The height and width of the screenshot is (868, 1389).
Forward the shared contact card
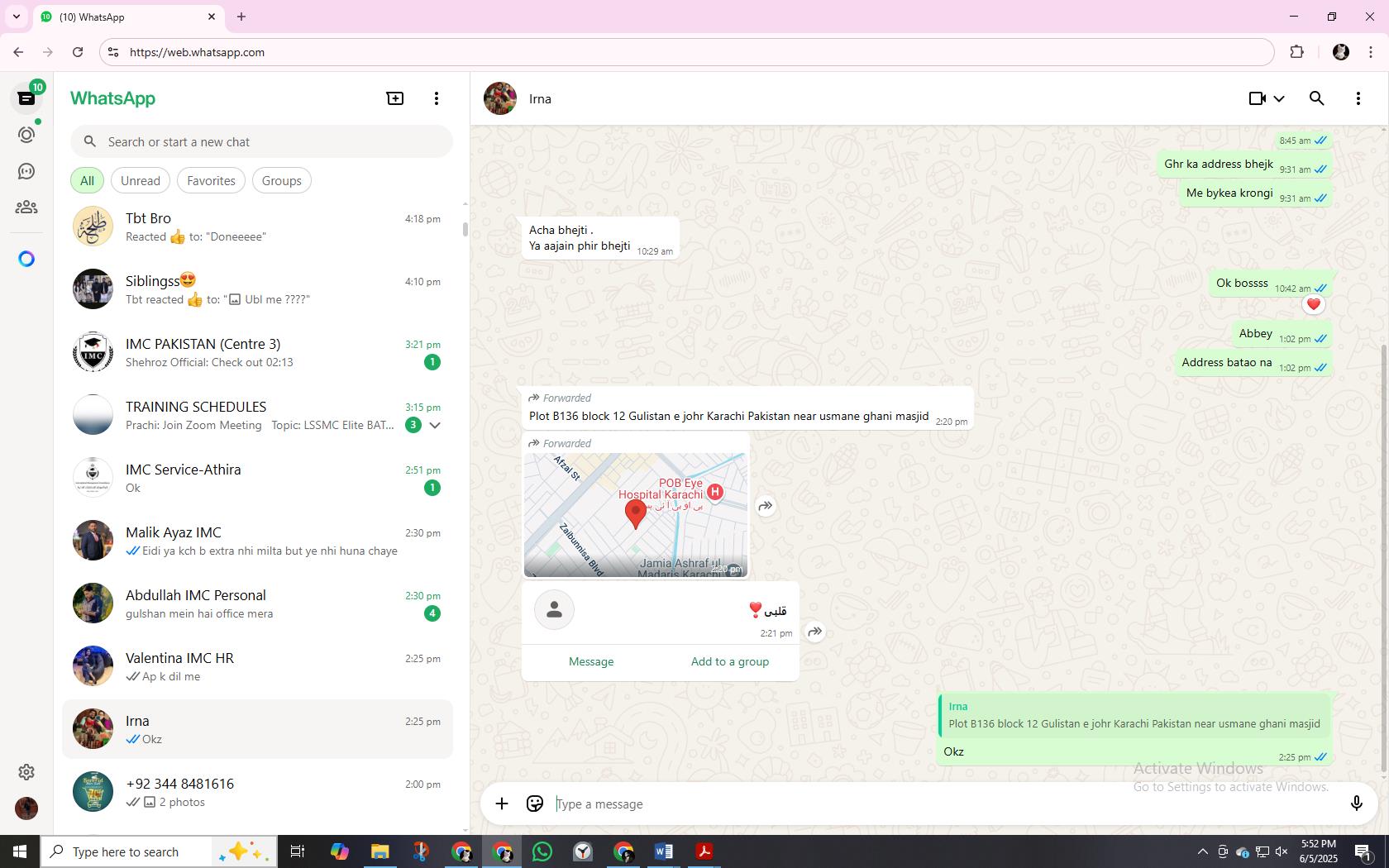pos(815,632)
